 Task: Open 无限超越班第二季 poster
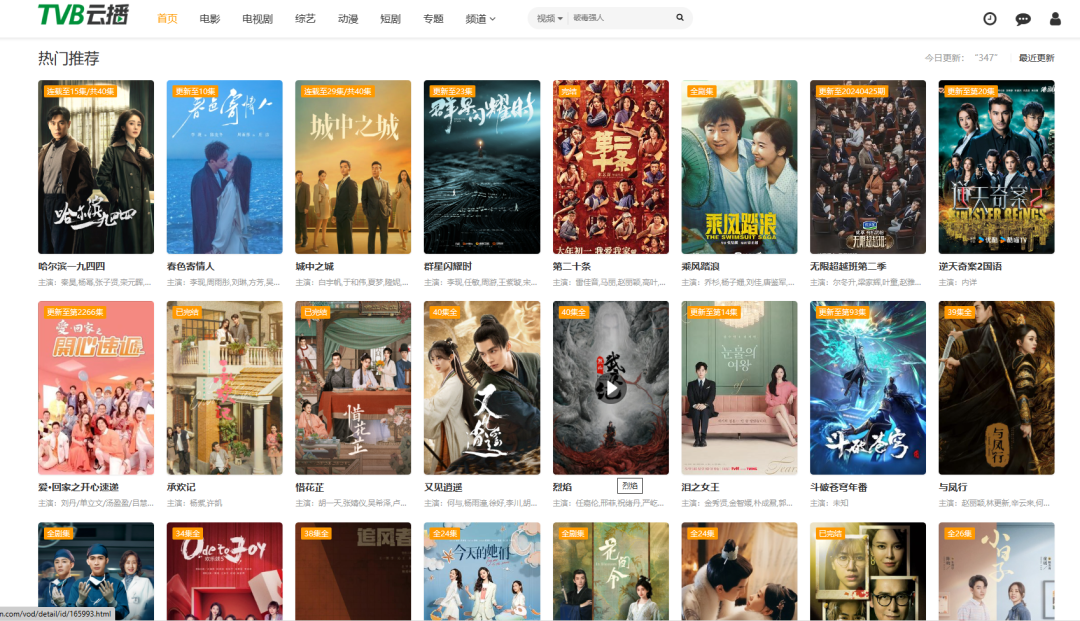[x=868, y=167]
